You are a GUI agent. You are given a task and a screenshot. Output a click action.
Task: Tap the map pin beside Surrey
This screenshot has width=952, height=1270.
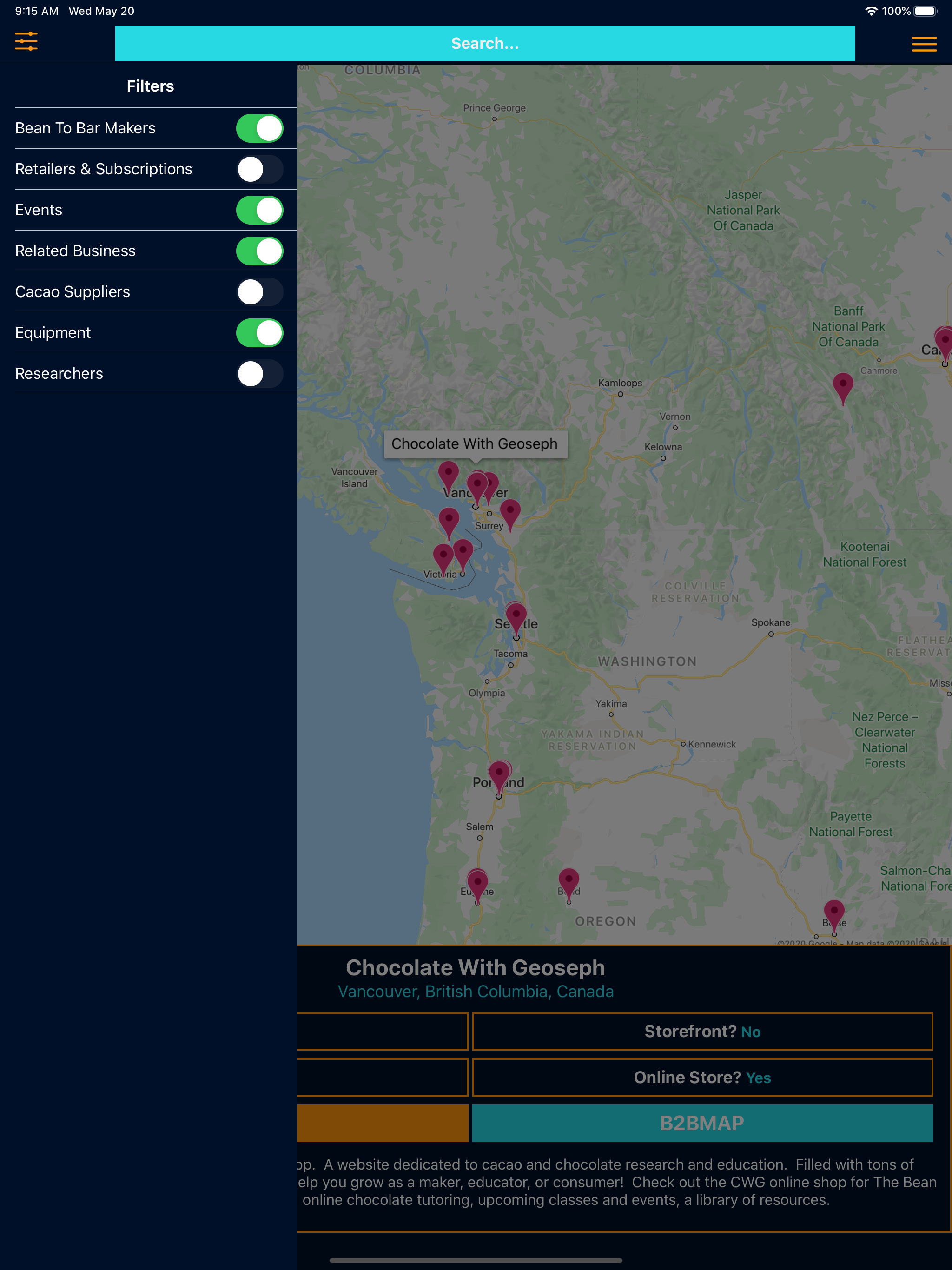click(510, 515)
